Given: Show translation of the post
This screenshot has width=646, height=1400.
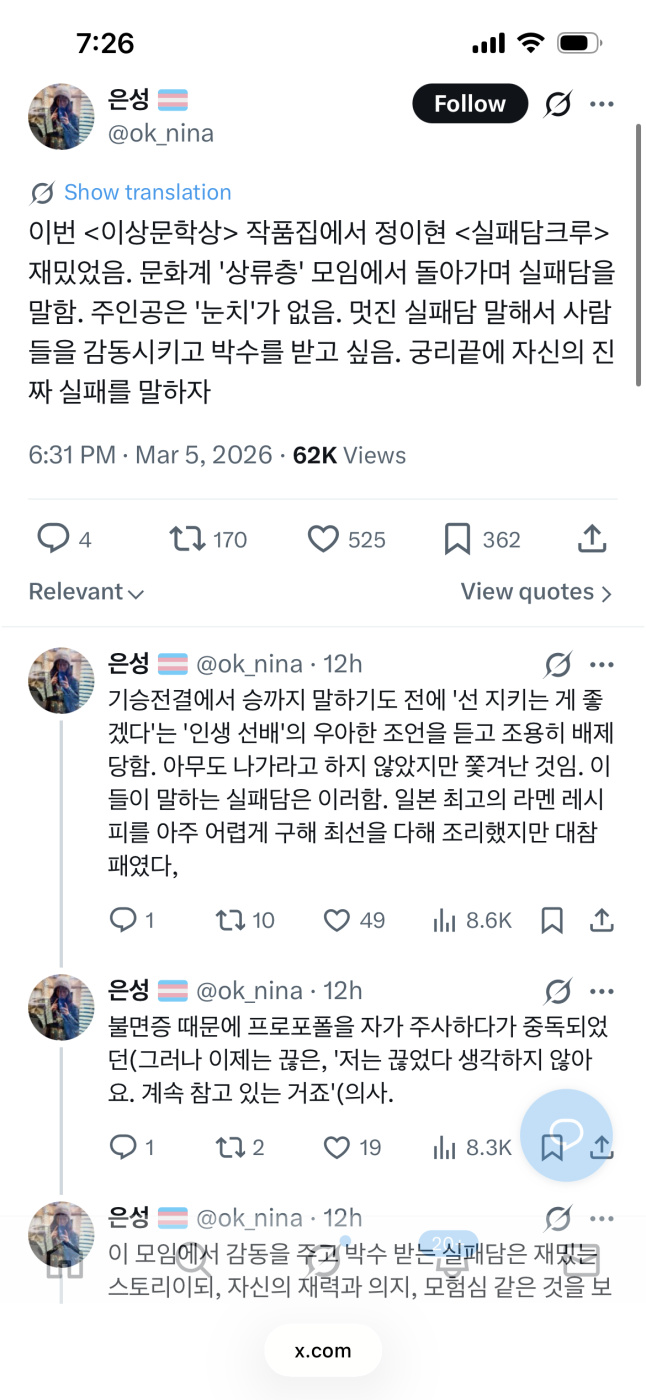Looking at the screenshot, I should (147, 193).
